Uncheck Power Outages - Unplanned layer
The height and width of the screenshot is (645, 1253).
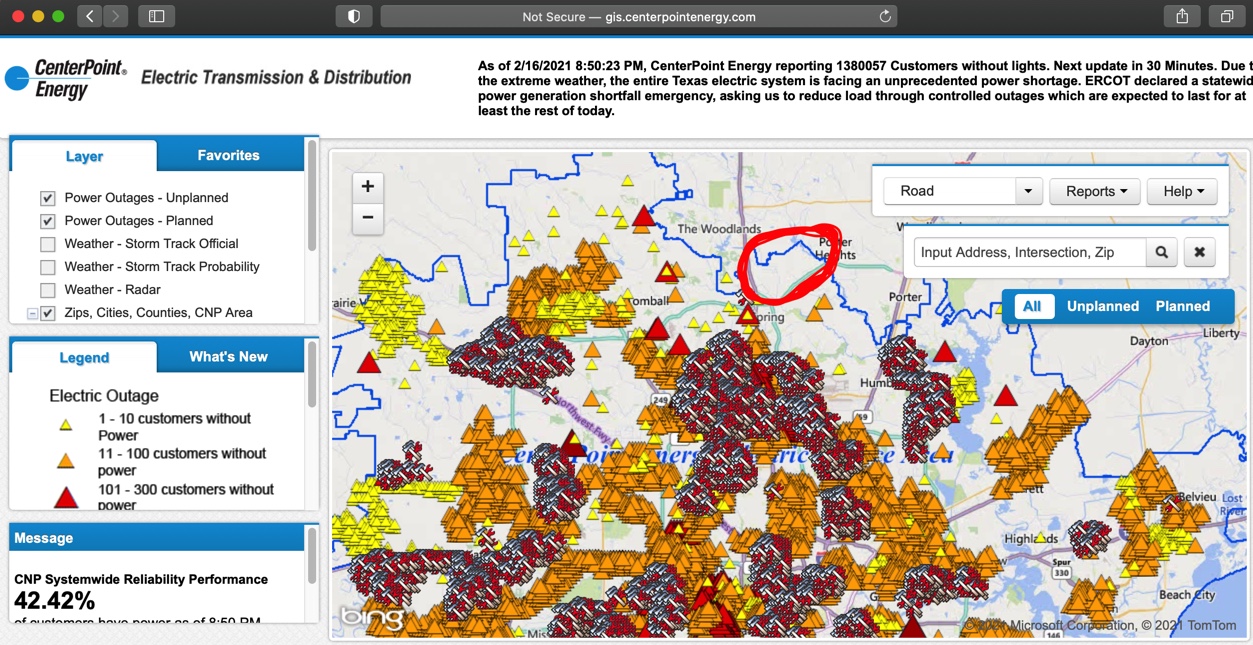[x=47, y=198]
